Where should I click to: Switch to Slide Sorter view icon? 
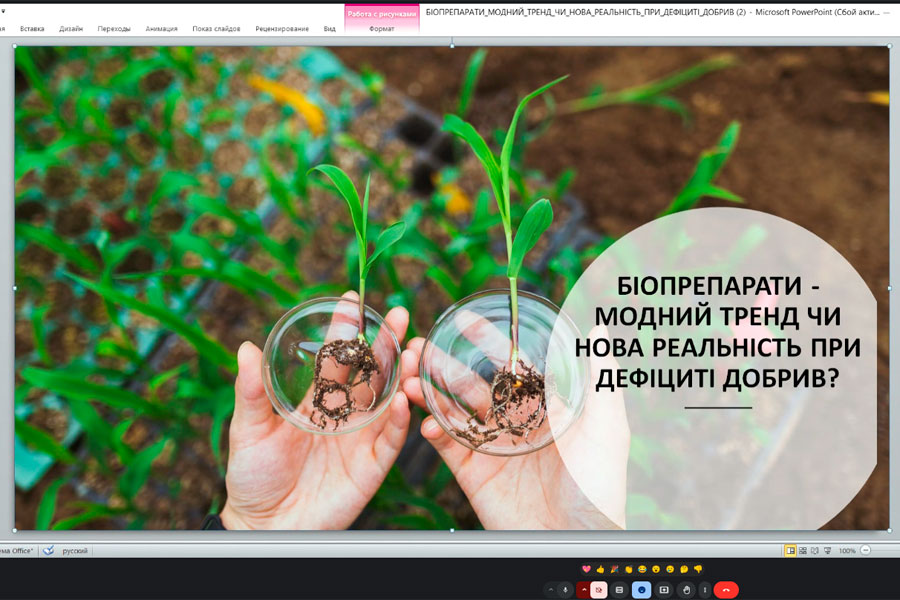(803, 551)
